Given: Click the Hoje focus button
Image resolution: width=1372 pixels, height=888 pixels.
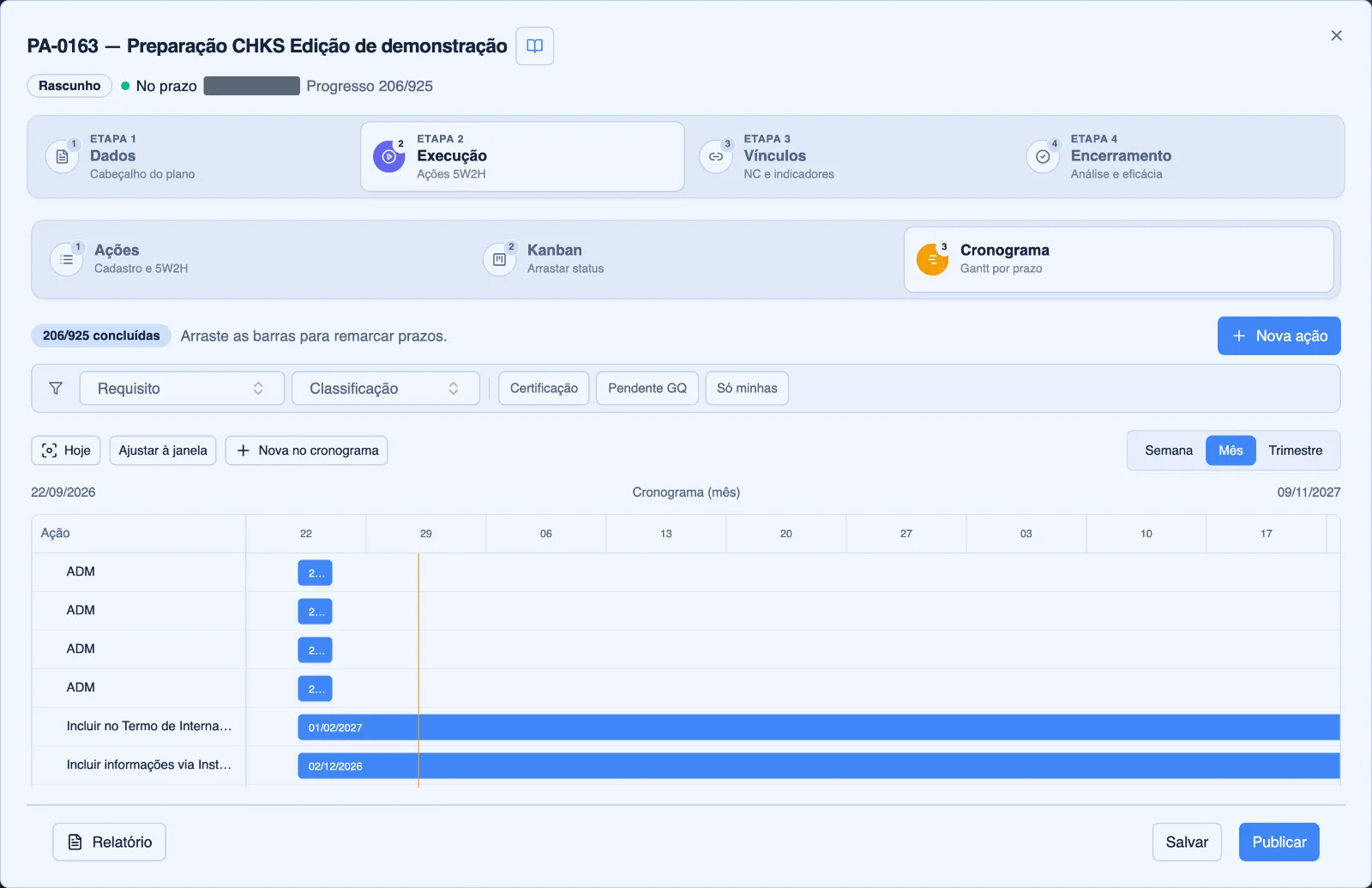Looking at the screenshot, I should (66, 450).
